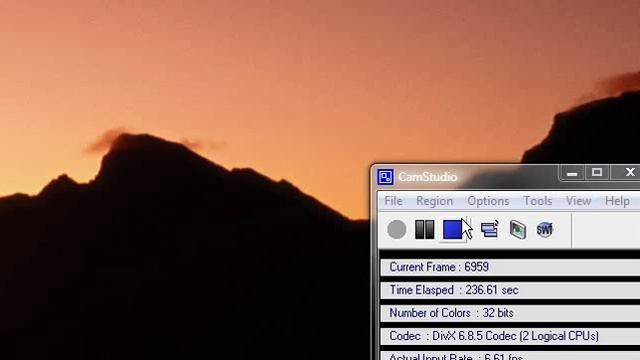This screenshot has width=640, height=360.
Task: Click the 'Current Frame : 6959' text
Action: (x=439, y=267)
